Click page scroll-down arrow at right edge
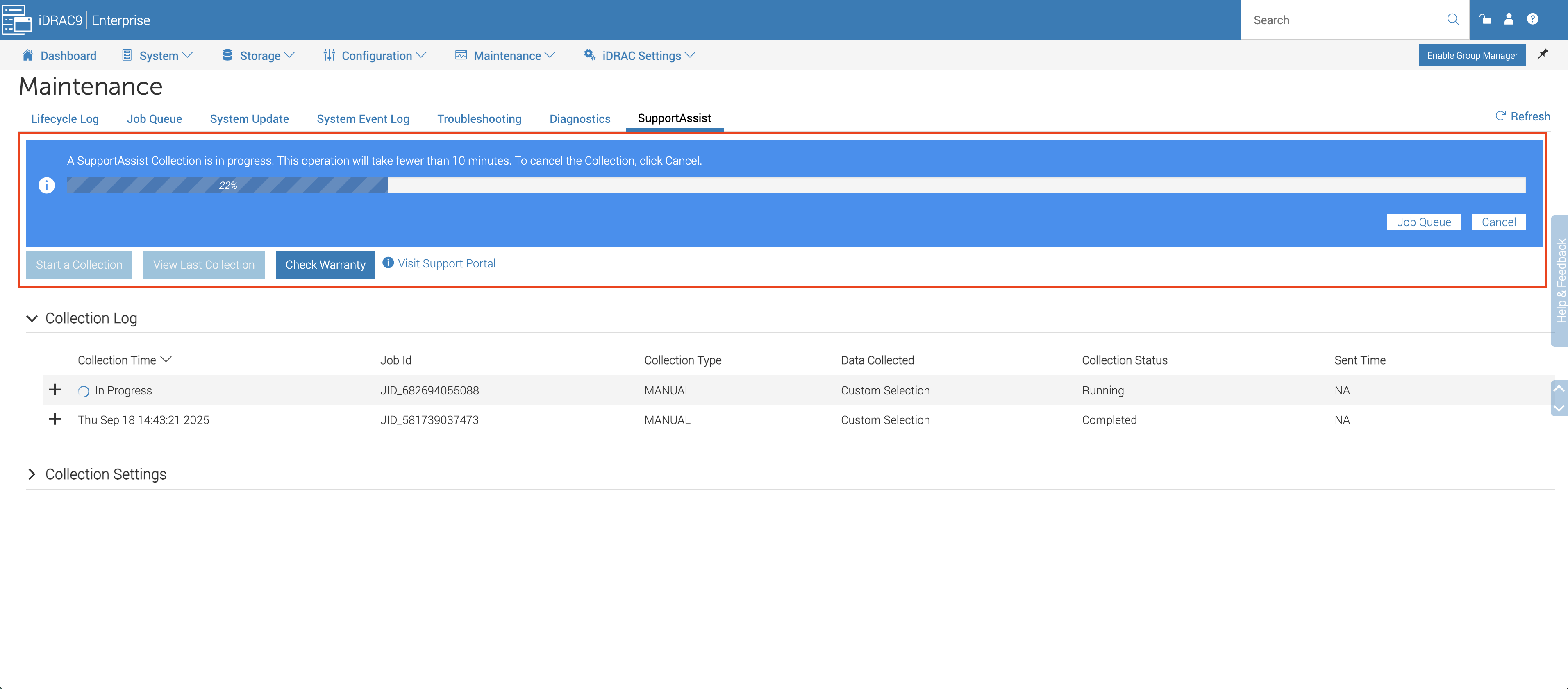This screenshot has width=1568, height=689. pyautogui.click(x=1559, y=408)
